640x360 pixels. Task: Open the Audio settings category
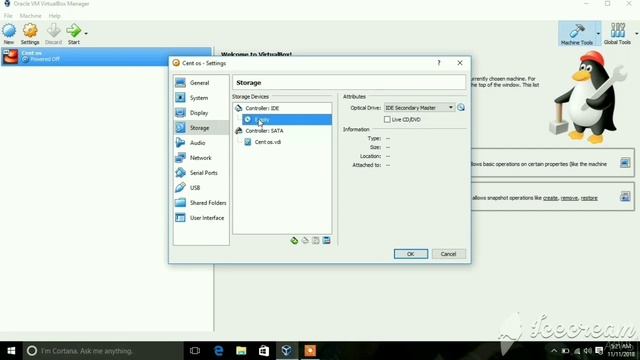(x=201, y=143)
